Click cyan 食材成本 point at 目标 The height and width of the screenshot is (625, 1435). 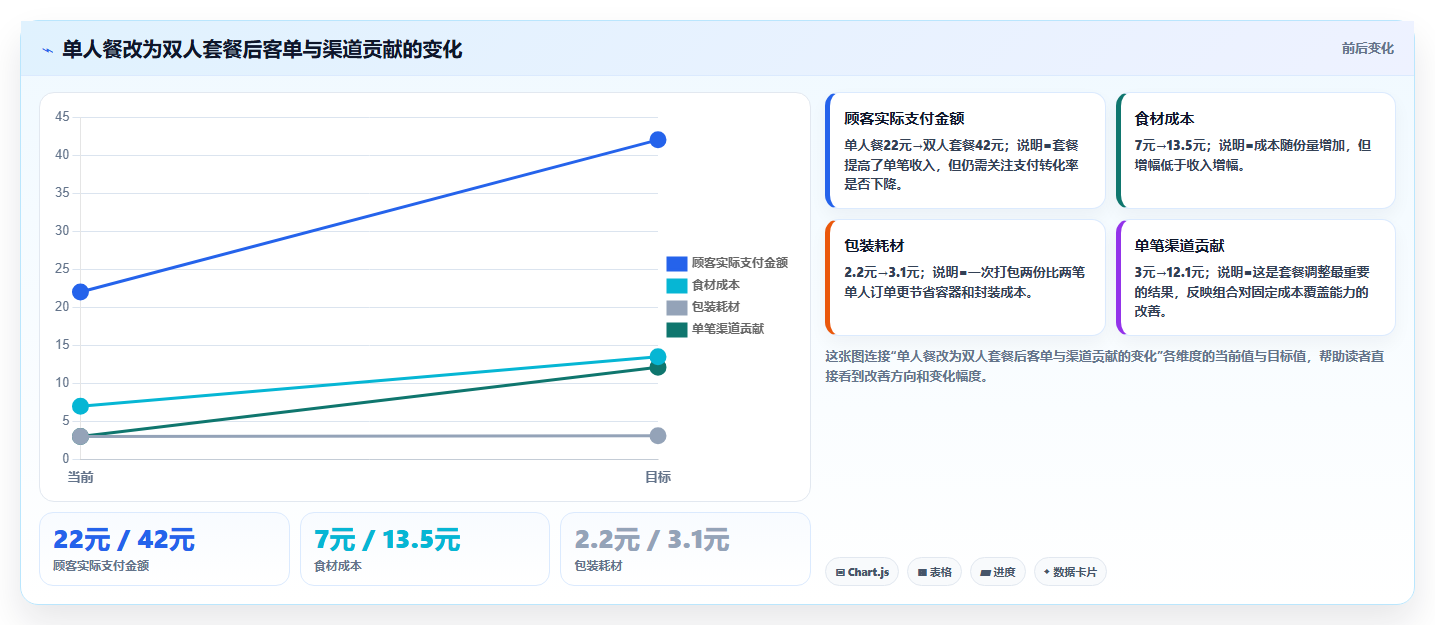pos(658,356)
